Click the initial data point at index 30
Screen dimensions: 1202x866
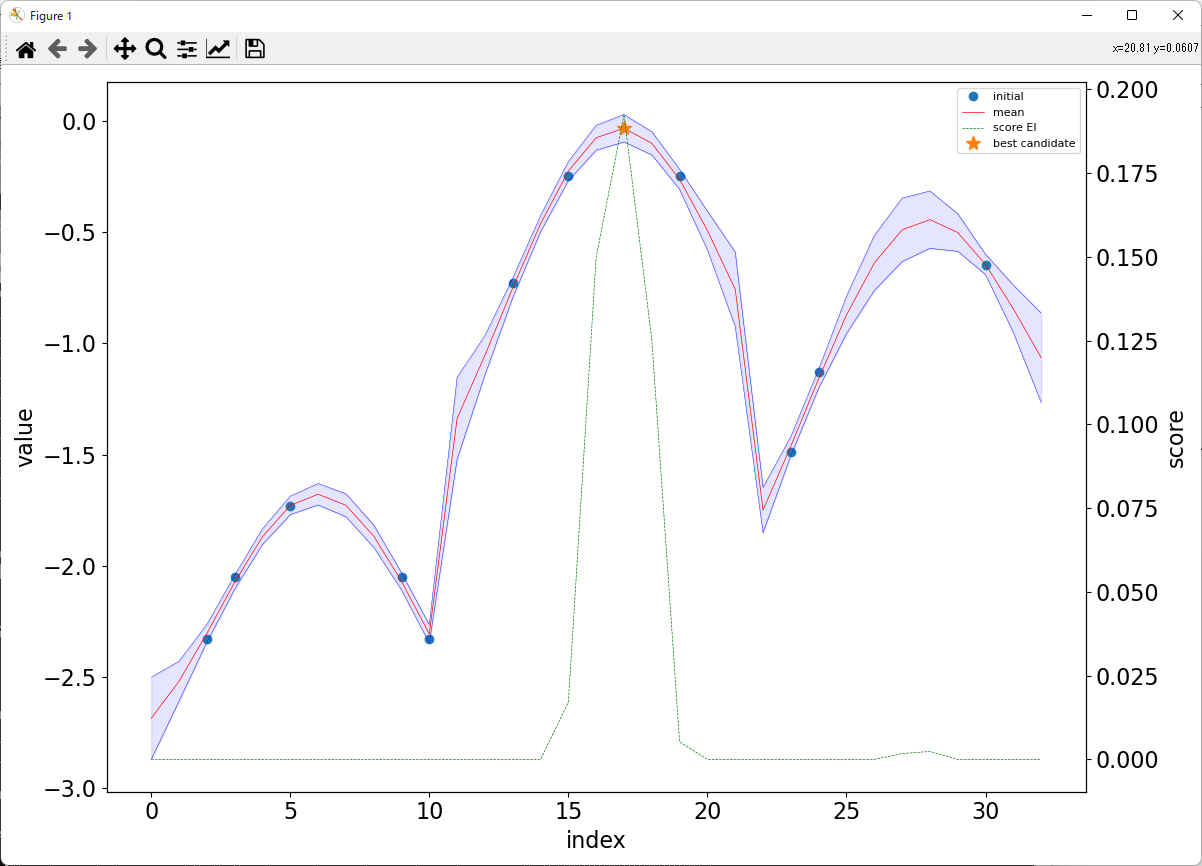[x=986, y=265]
